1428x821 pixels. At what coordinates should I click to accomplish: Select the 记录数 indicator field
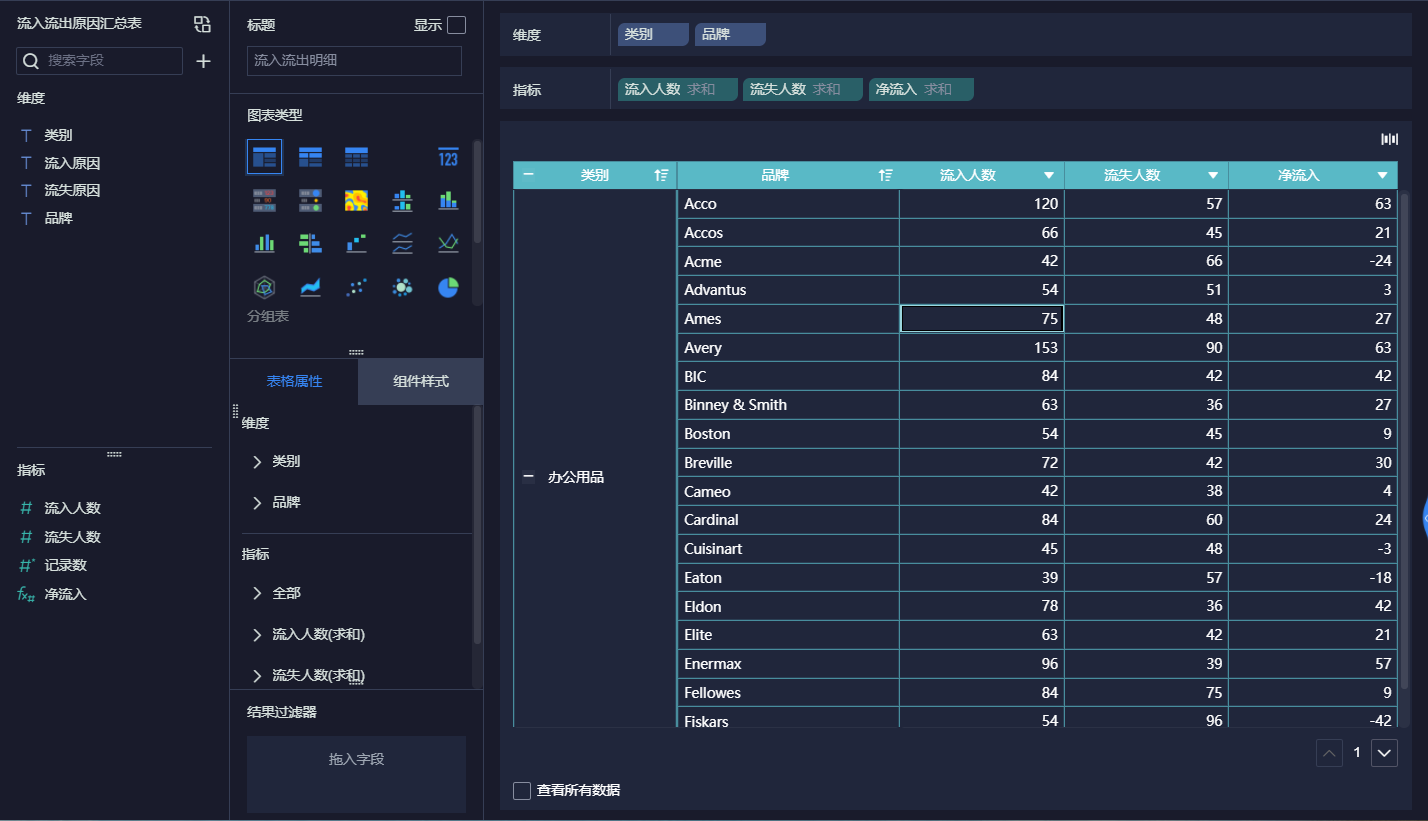coord(65,565)
